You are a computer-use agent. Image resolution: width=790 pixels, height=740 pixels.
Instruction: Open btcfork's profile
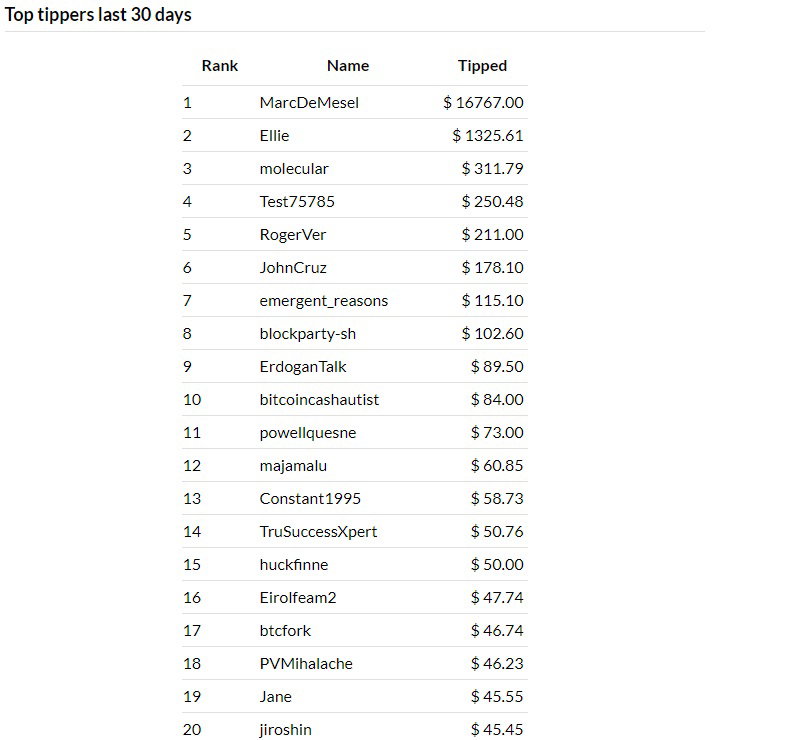285,631
